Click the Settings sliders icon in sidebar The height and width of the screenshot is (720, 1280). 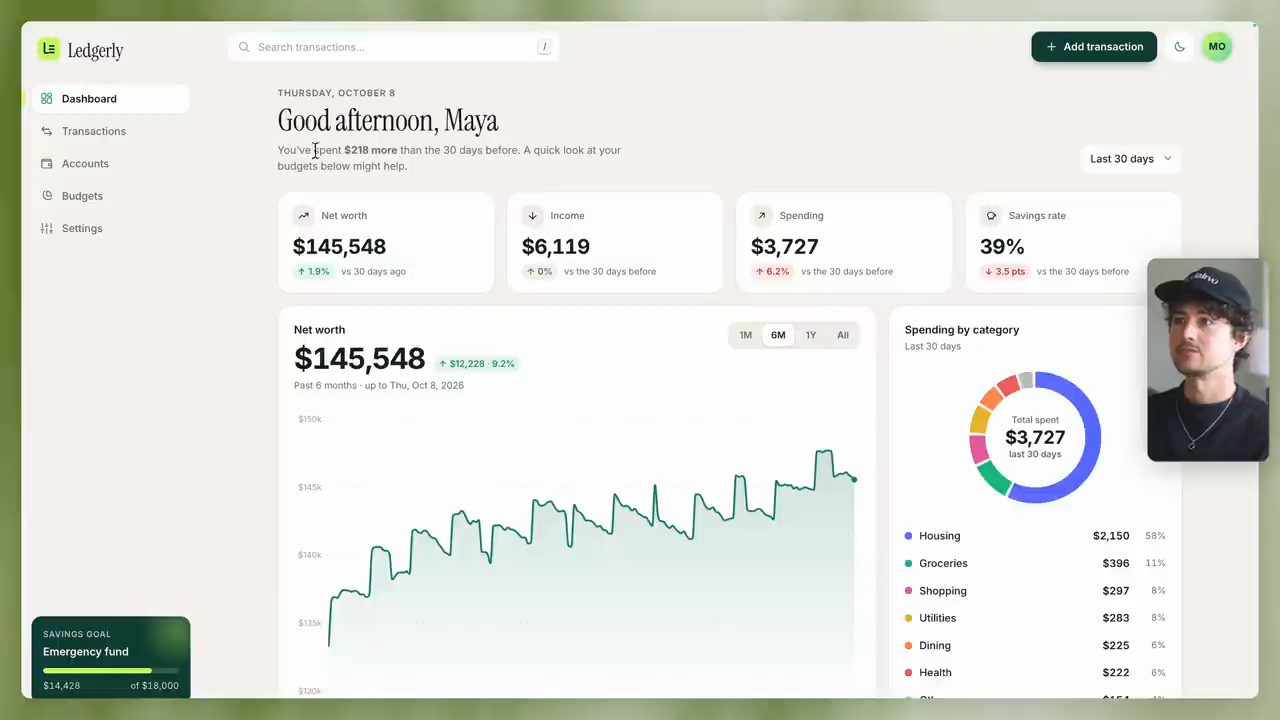[x=47, y=228]
